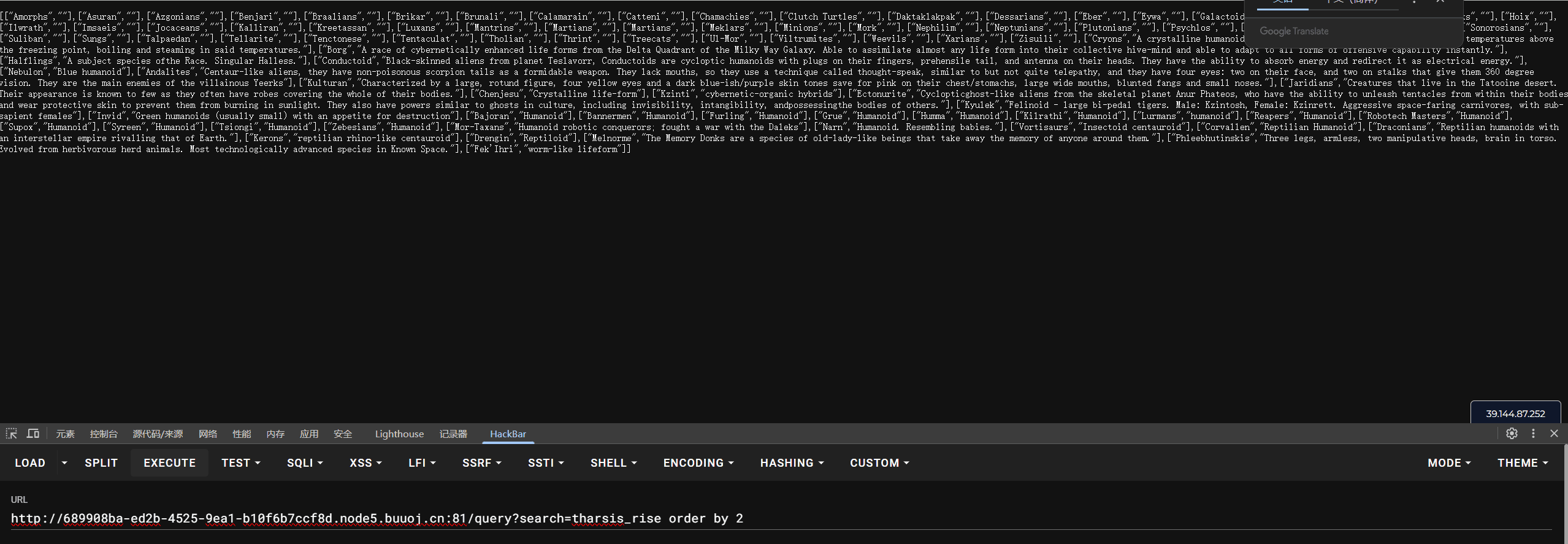
Task: Open the HASHING dropdown
Action: click(792, 463)
